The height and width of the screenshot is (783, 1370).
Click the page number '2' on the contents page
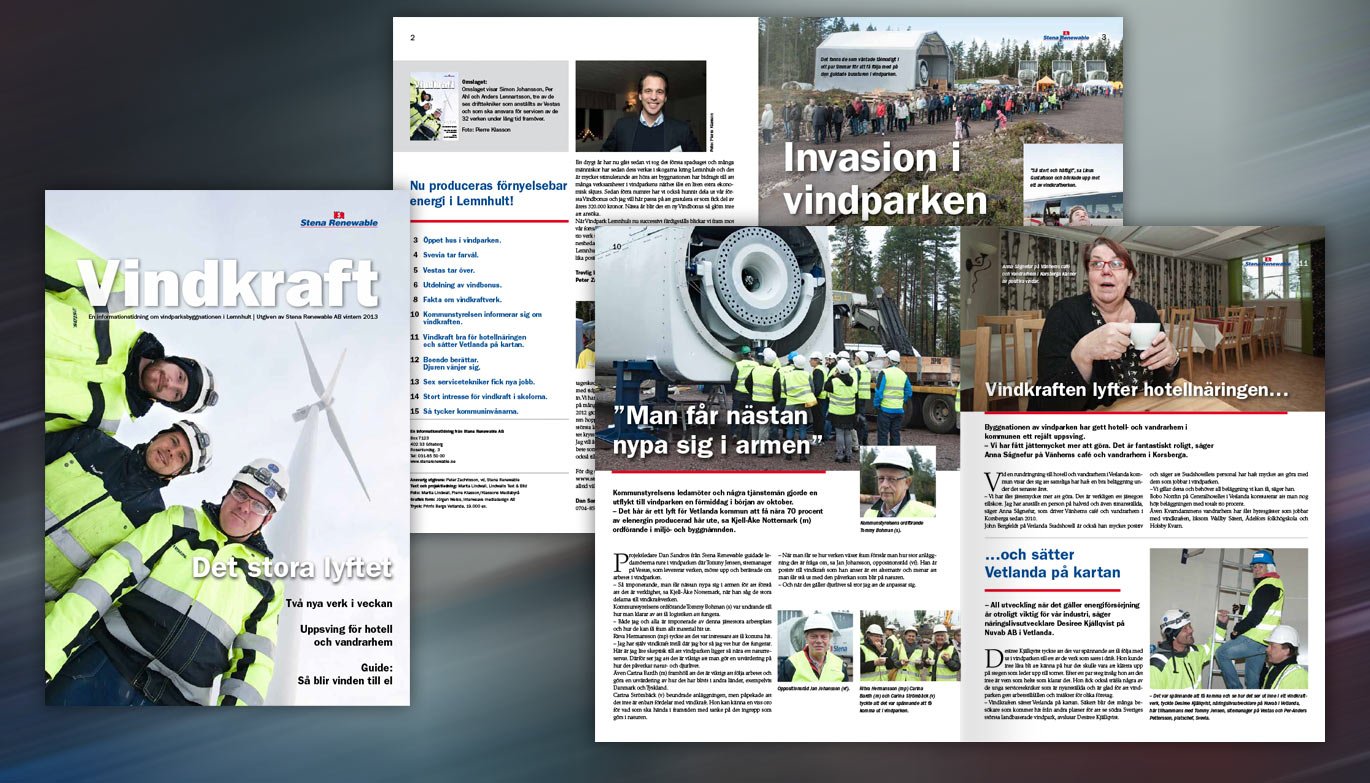pos(412,38)
